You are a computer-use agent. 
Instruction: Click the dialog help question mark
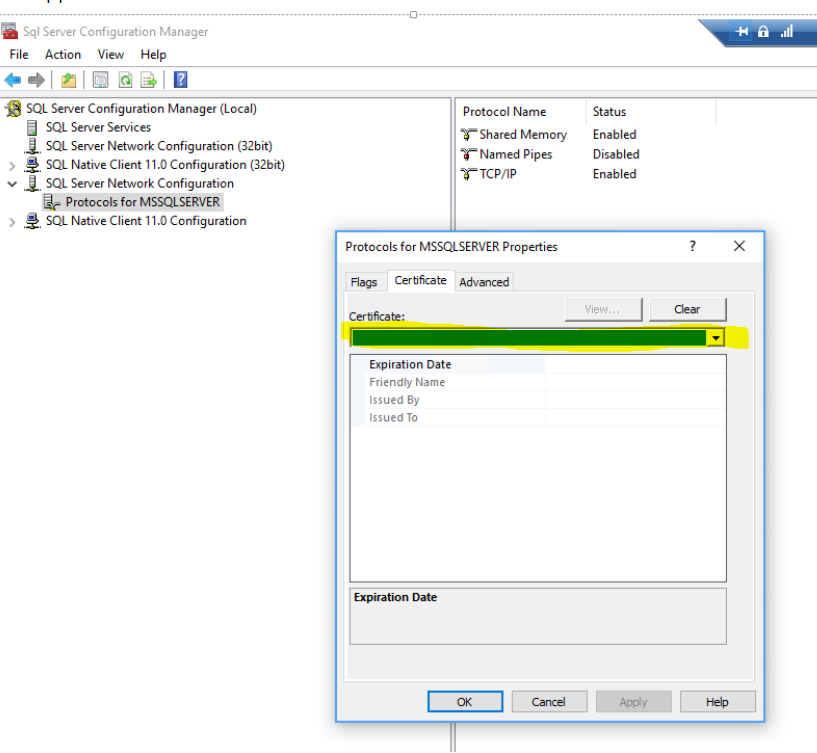pyautogui.click(x=692, y=246)
